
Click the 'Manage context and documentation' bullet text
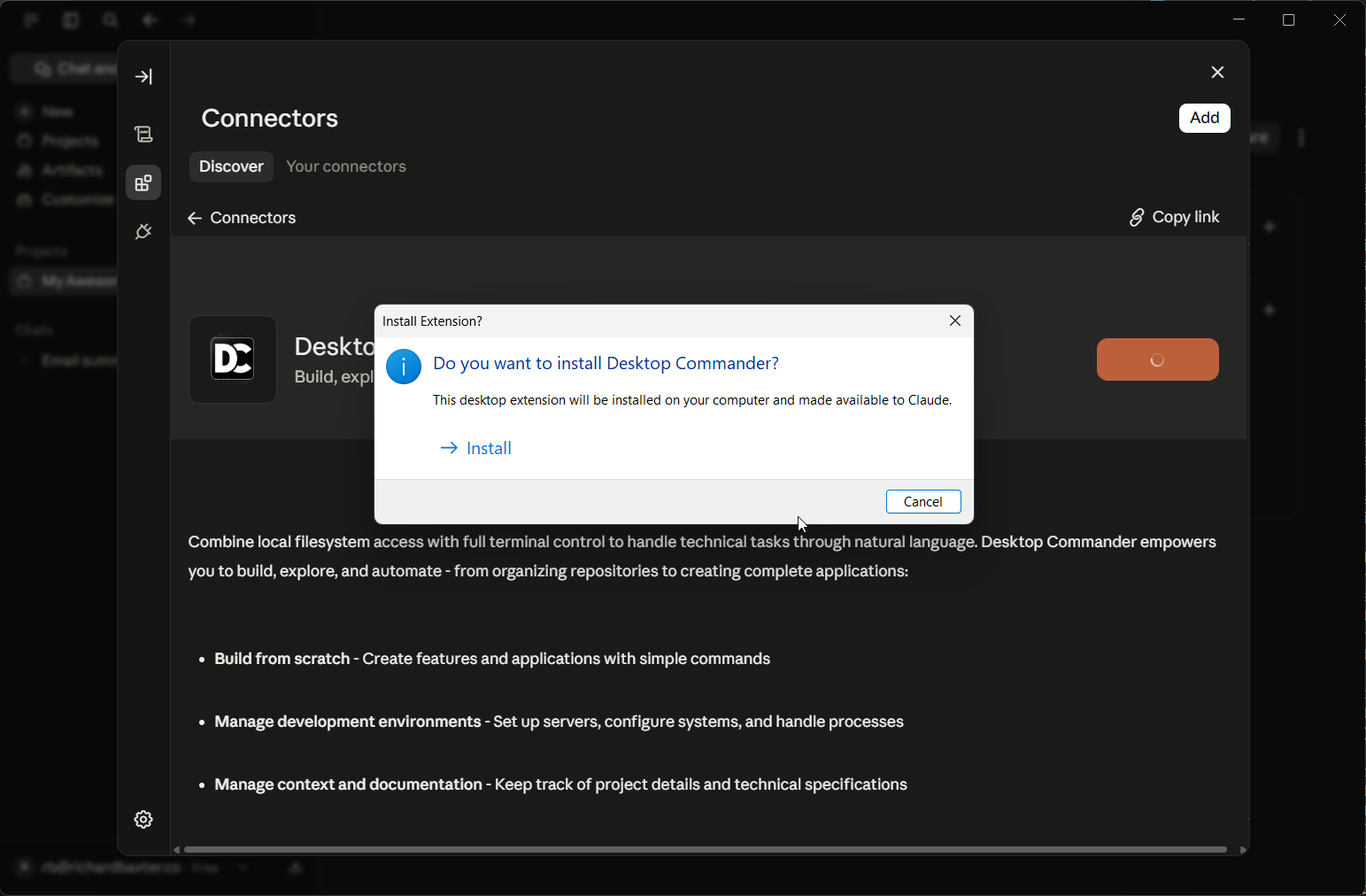click(x=560, y=784)
